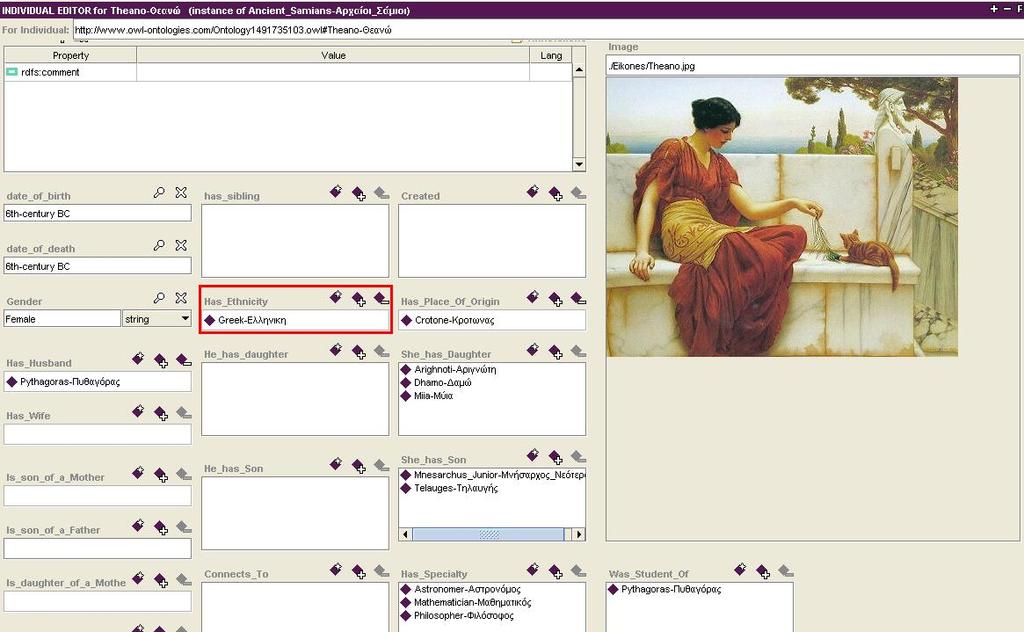The image size is (1024, 632).
Task: Click the She_has_Son list scroll right arrow
Action: (x=579, y=534)
